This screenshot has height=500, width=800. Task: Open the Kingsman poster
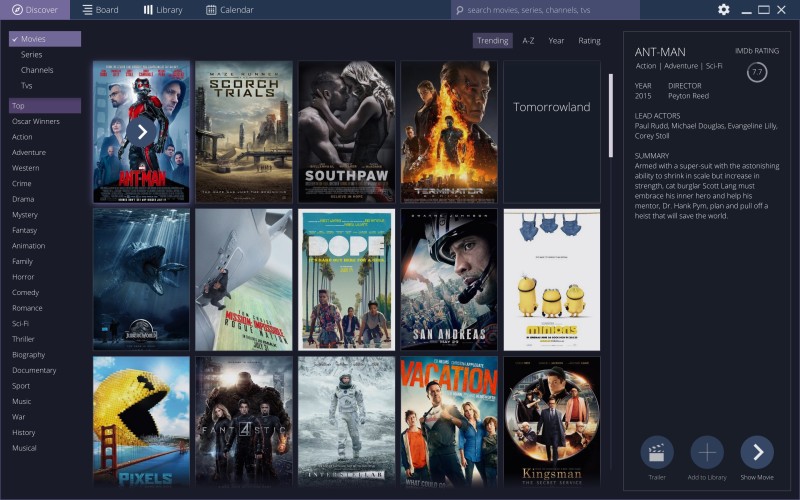point(552,421)
